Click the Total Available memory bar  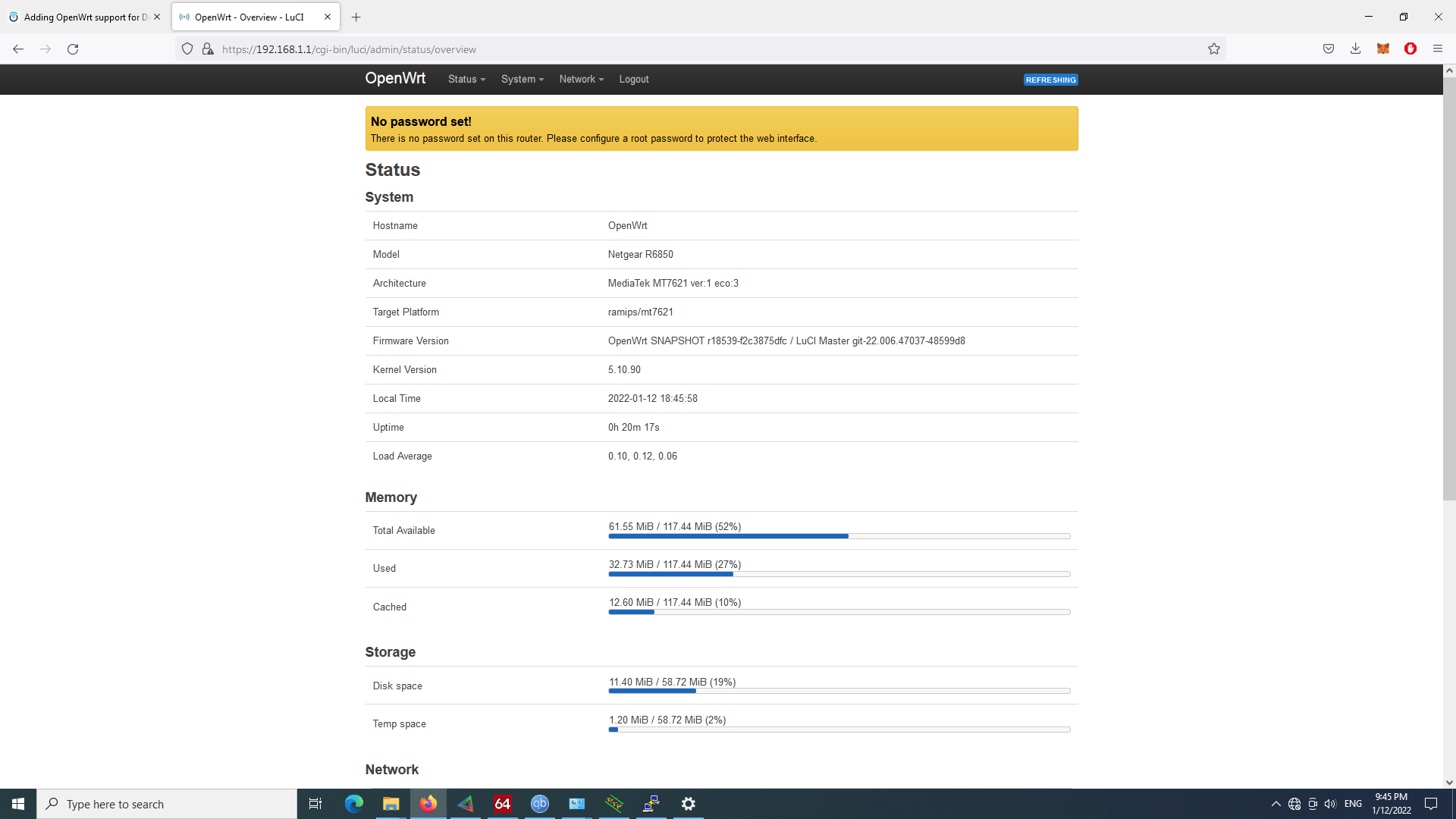pos(839,535)
